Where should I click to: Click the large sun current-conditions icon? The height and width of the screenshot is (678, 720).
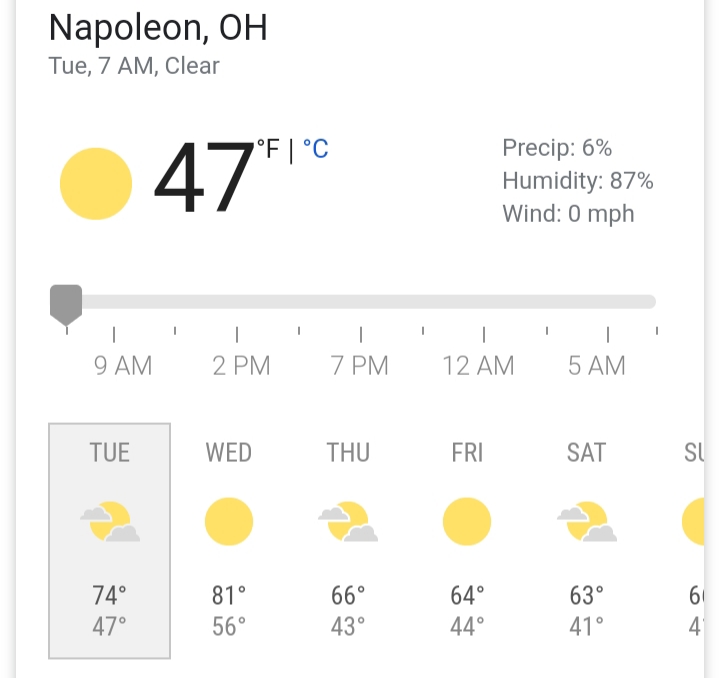click(x=96, y=183)
